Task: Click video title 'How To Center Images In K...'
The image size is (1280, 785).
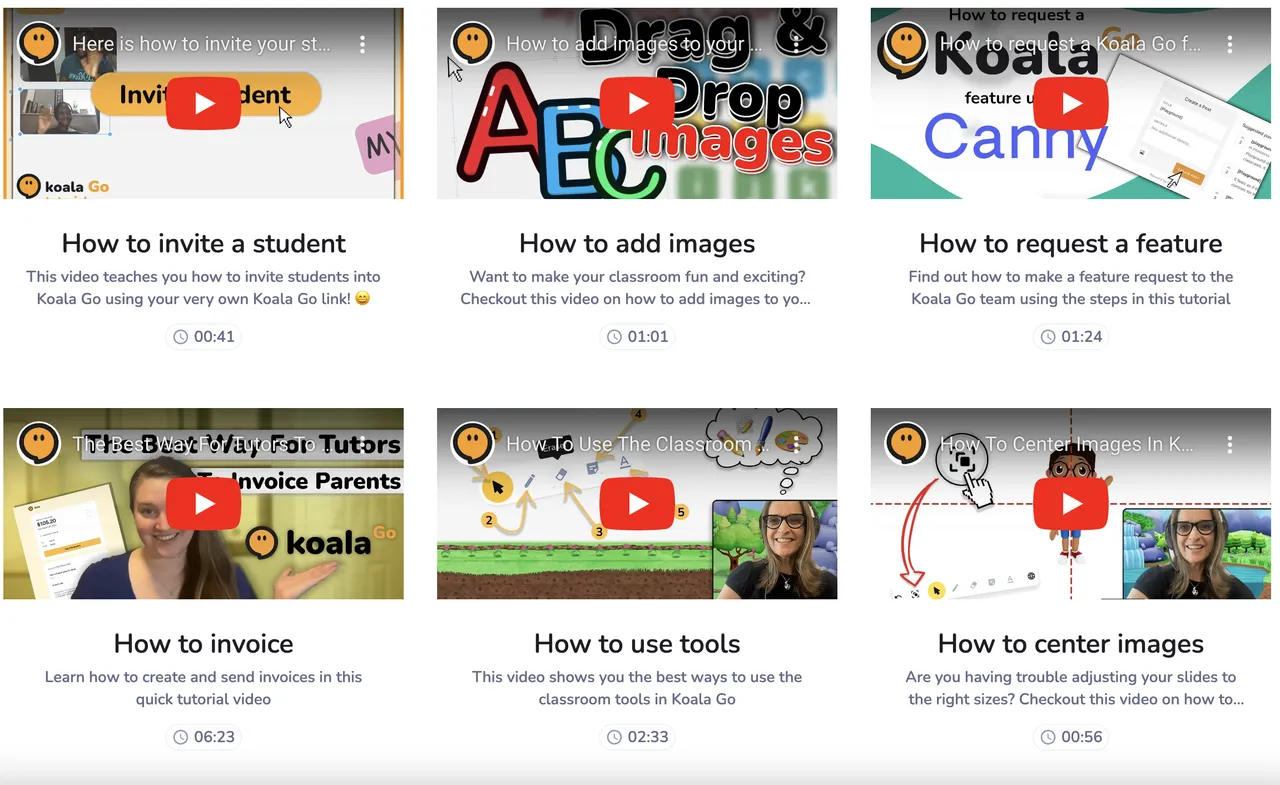Action: coord(1067,444)
